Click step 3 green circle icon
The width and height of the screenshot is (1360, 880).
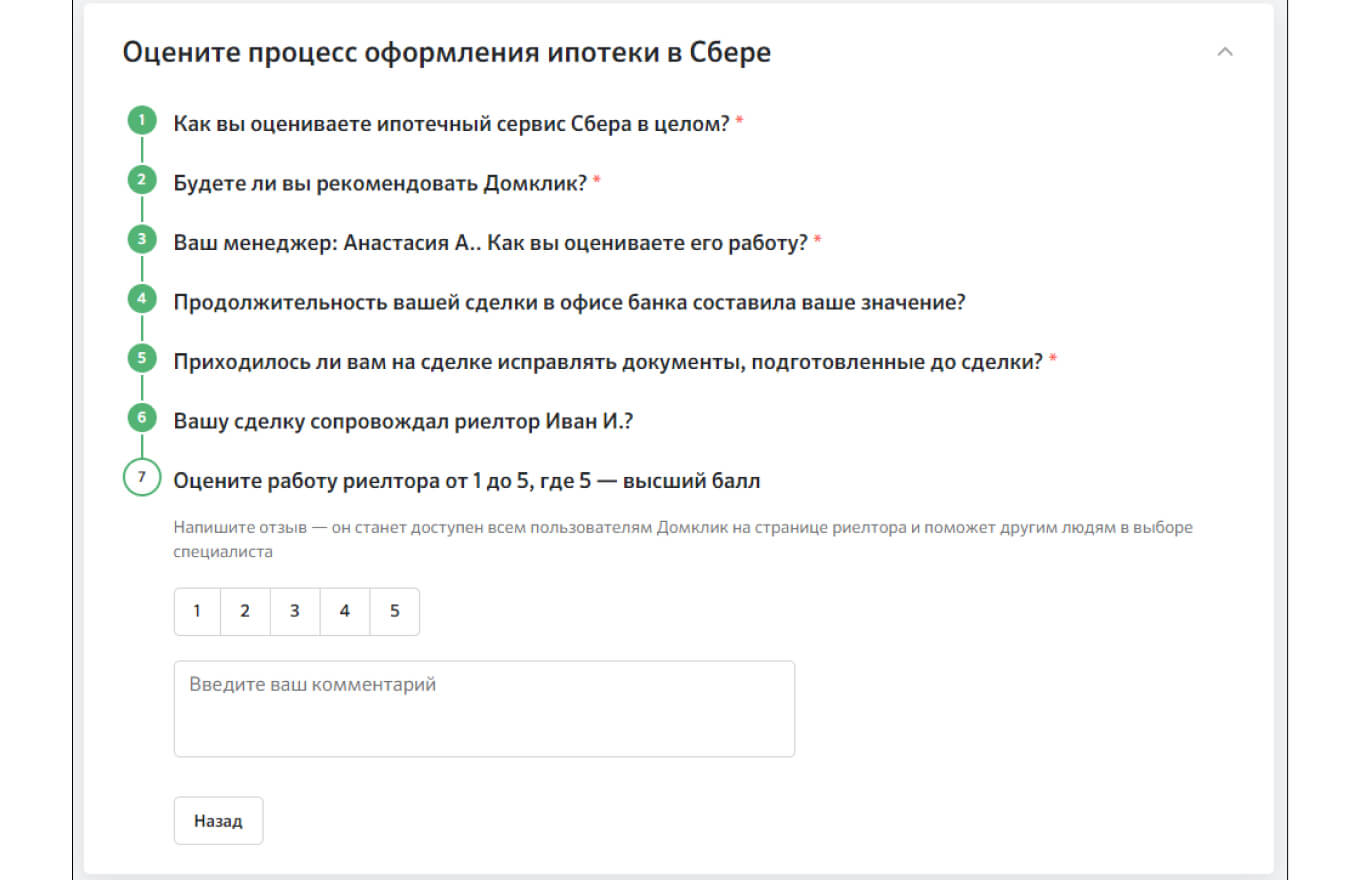click(x=142, y=240)
